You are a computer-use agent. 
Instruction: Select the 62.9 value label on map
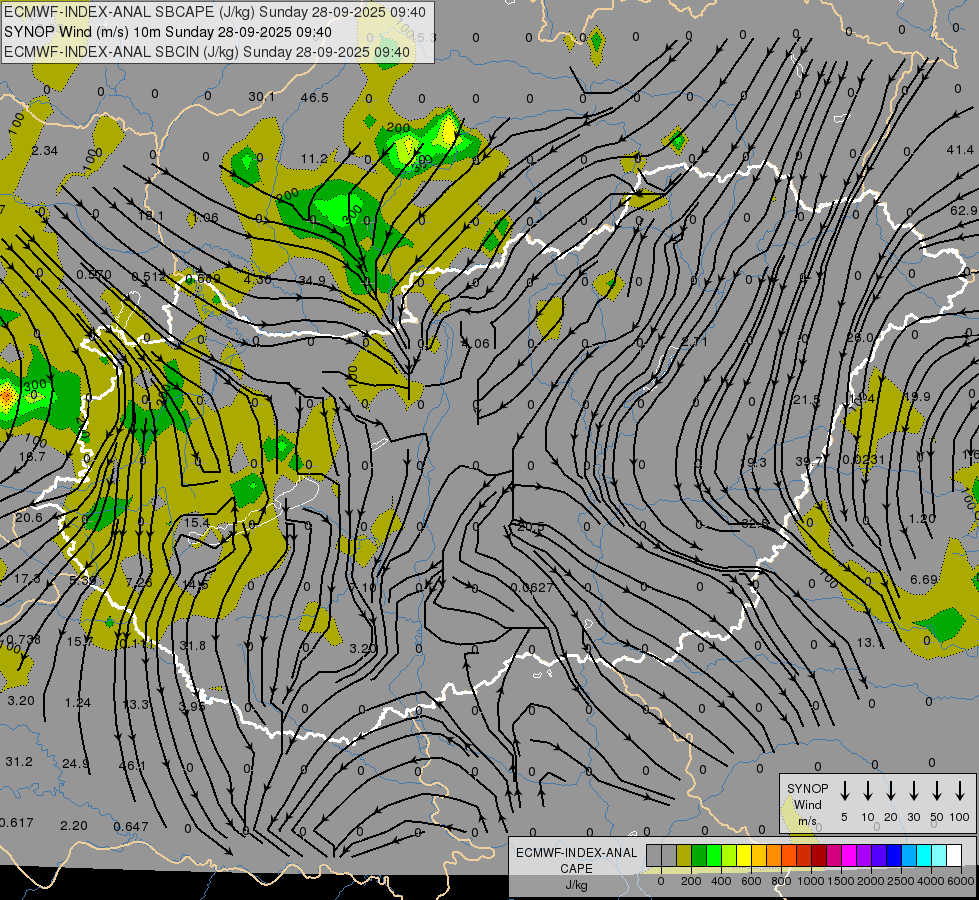click(x=964, y=211)
